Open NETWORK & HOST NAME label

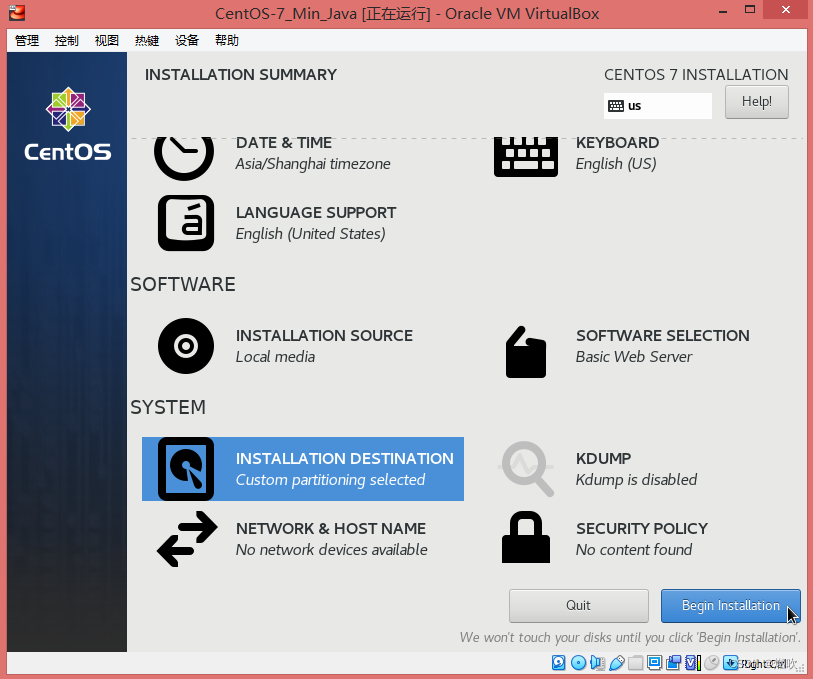[331, 528]
